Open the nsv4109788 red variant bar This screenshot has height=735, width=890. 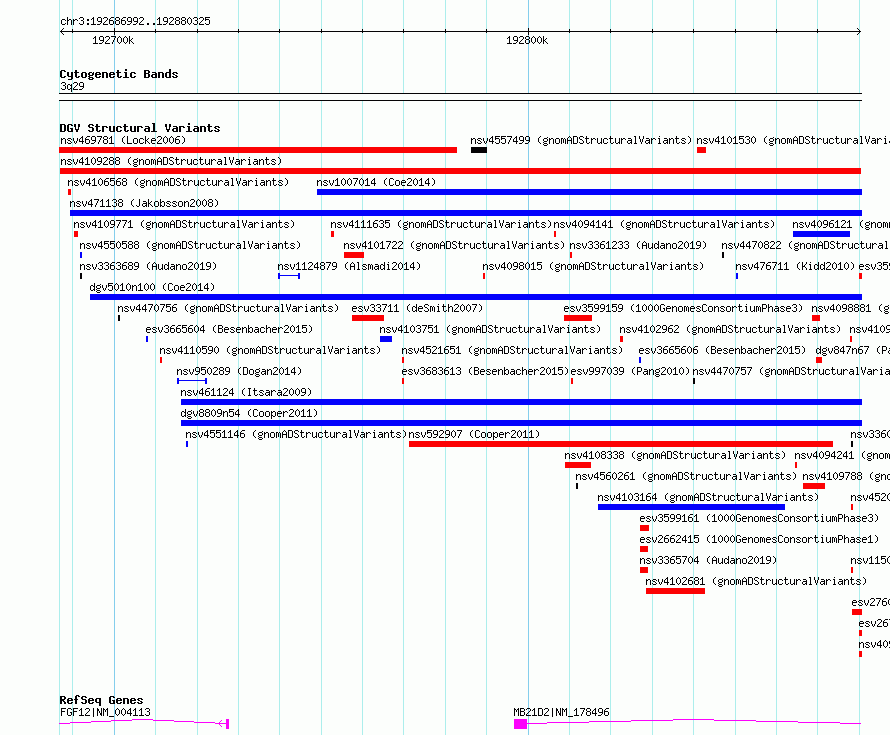[x=814, y=486]
